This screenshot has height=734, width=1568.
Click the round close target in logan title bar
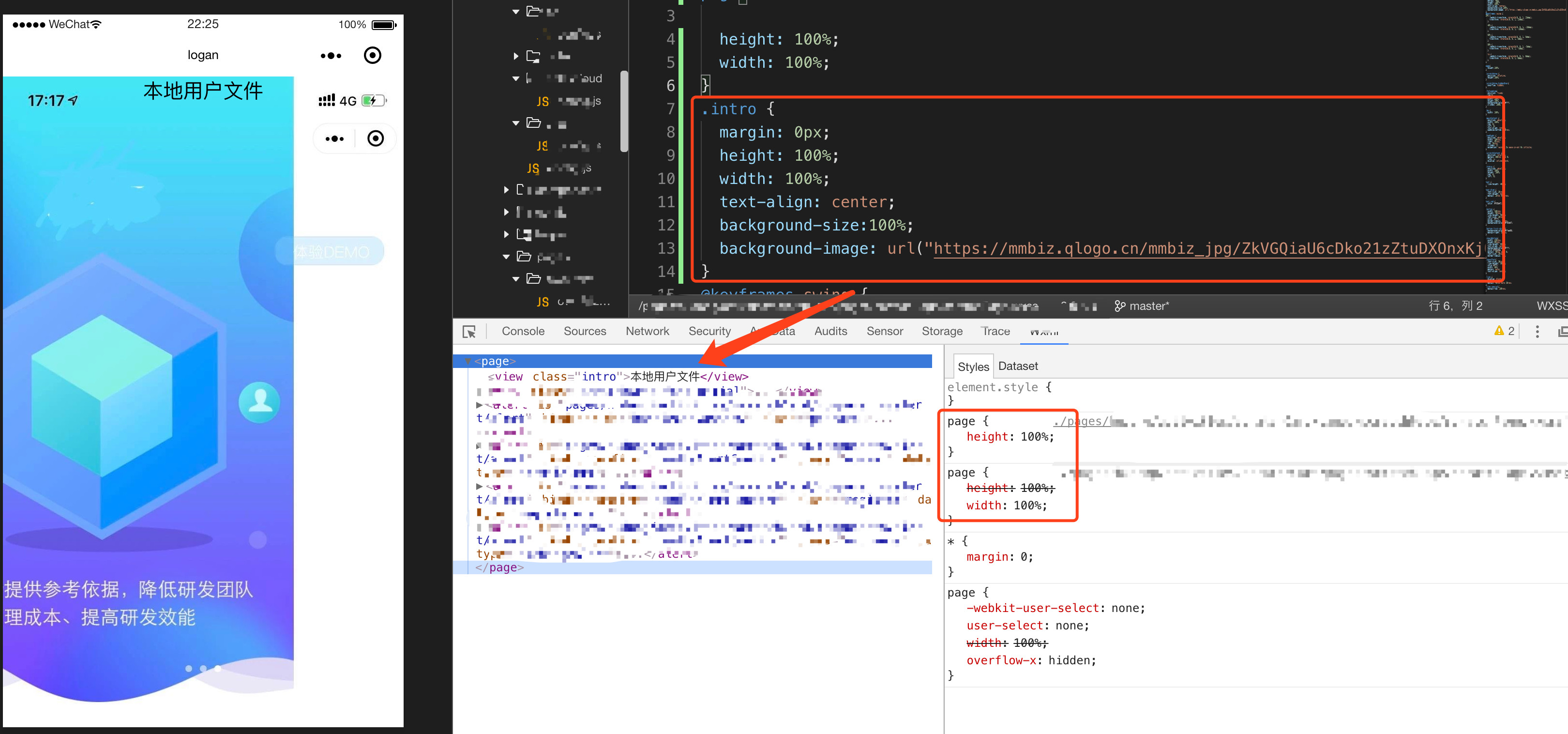373,55
